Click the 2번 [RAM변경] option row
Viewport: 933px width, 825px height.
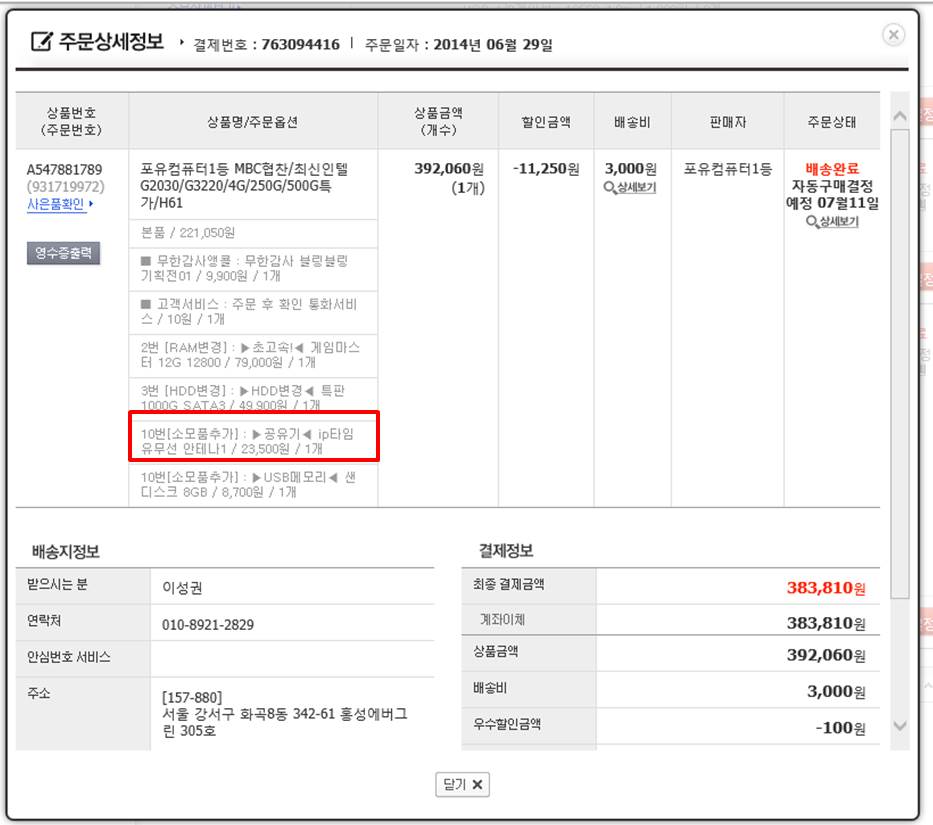[x=253, y=355]
